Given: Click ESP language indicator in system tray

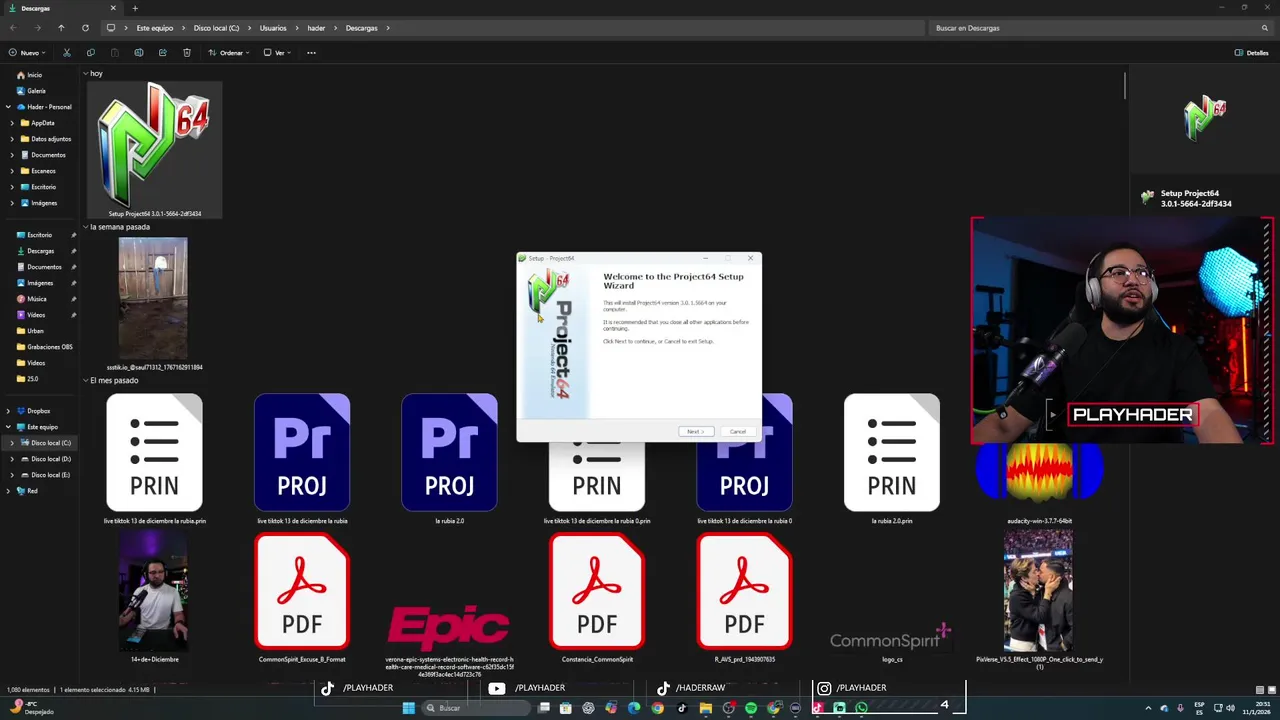Looking at the screenshot, I should (1200, 708).
